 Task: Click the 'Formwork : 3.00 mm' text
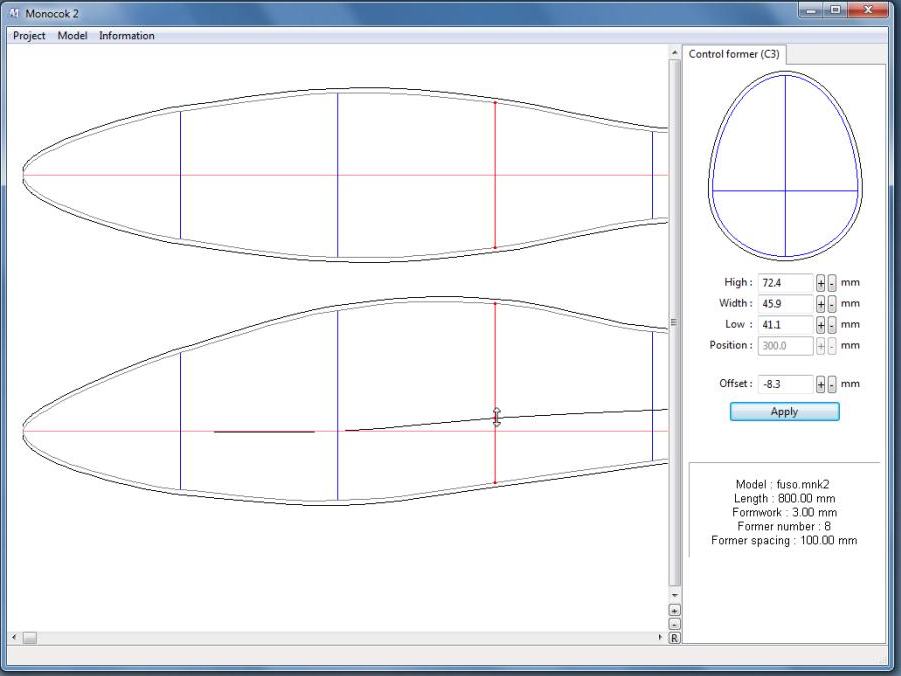[784, 512]
